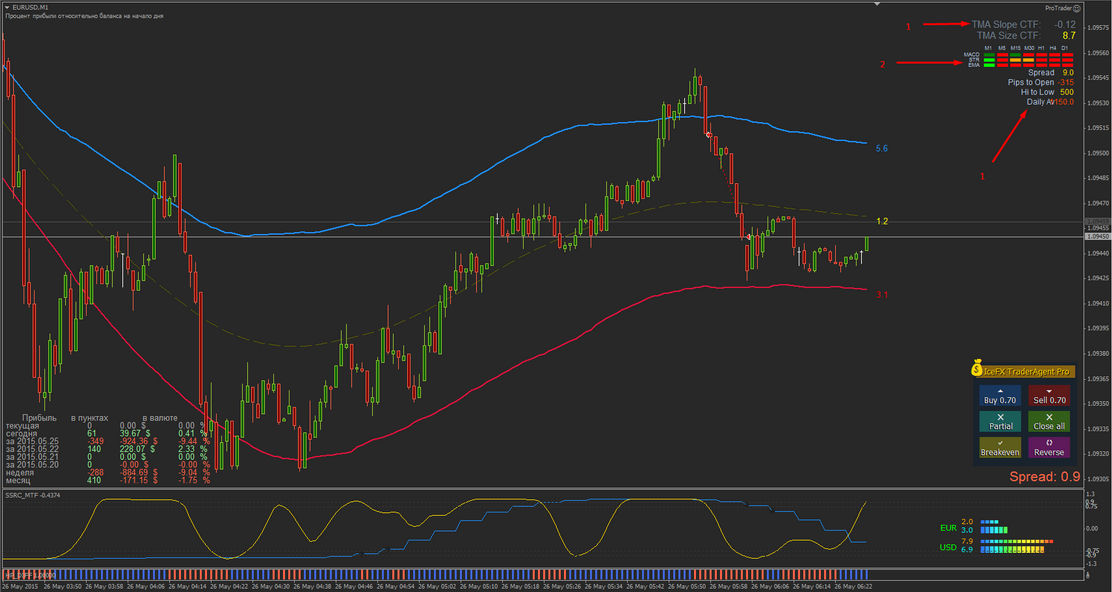Click the SSRC_MTF -0.4374 indicator label
The width and height of the screenshot is (1112, 592).
(x=33, y=495)
